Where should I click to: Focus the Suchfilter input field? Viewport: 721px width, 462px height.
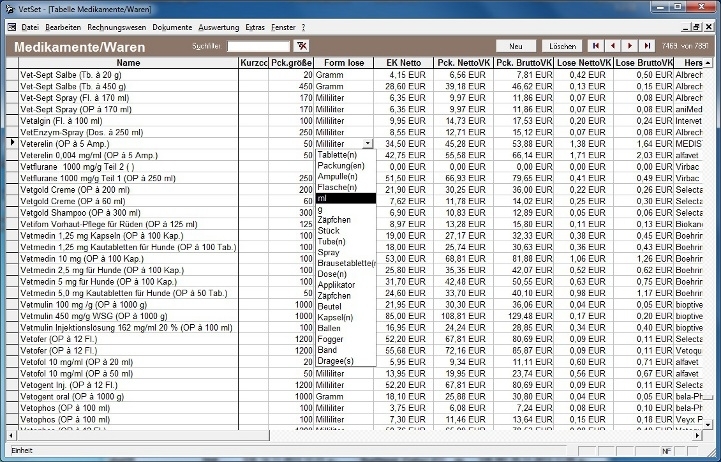(258, 46)
